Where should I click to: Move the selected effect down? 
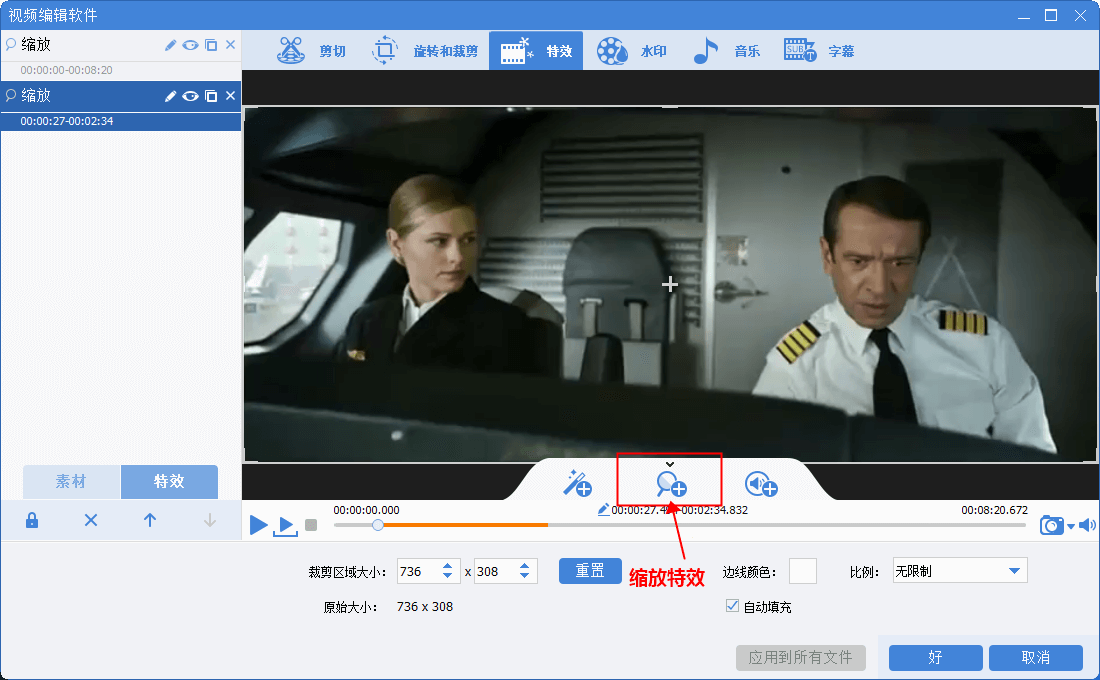[x=209, y=521]
